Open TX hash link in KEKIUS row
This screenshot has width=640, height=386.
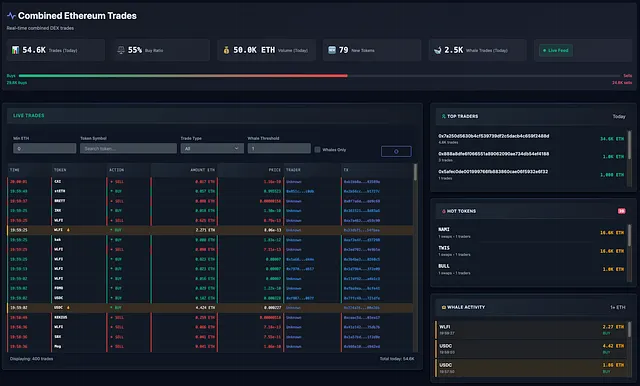(361, 317)
